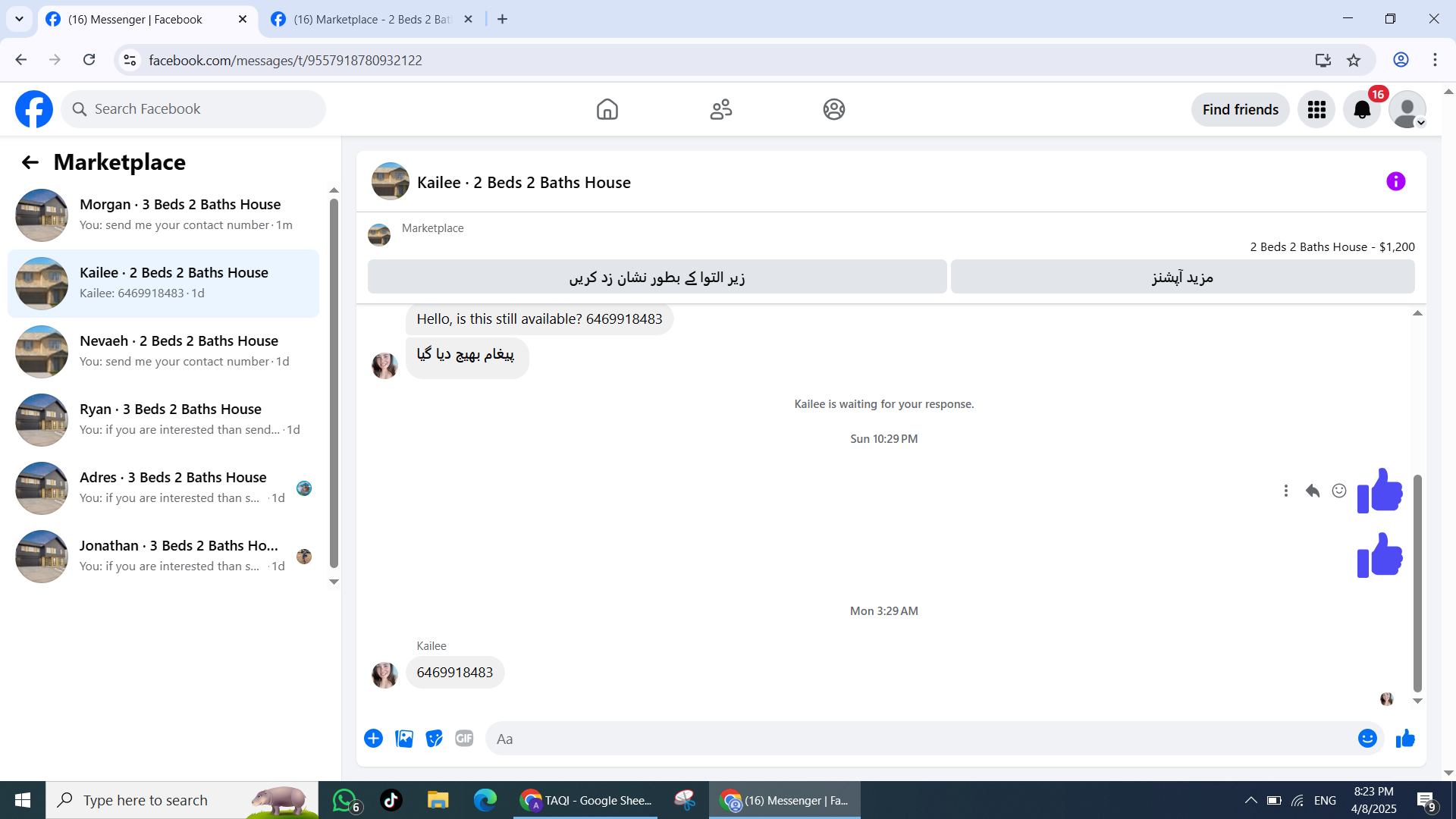The image size is (1456, 819).
Task: Choose a sticker icon in composer
Action: tap(434, 738)
